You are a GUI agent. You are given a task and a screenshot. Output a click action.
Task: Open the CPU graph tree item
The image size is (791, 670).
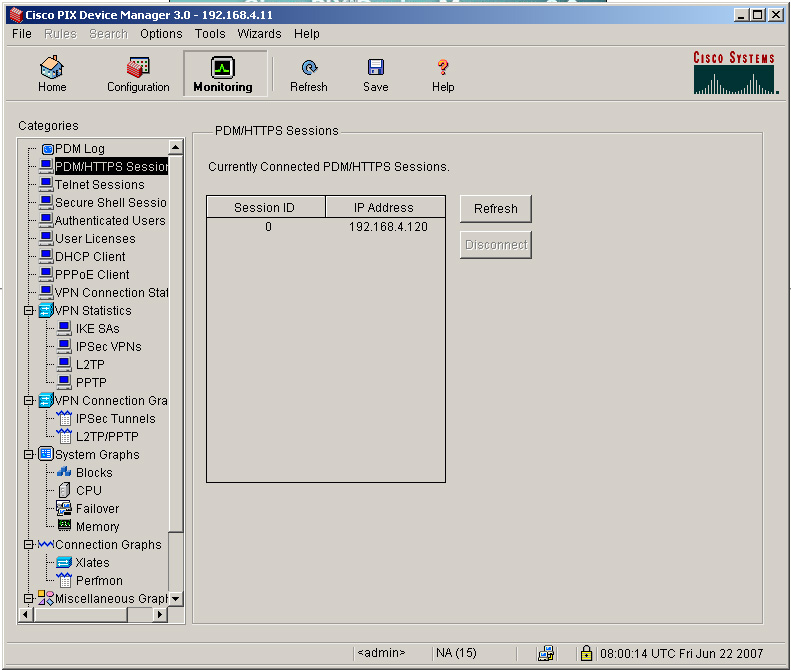(x=88, y=491)
